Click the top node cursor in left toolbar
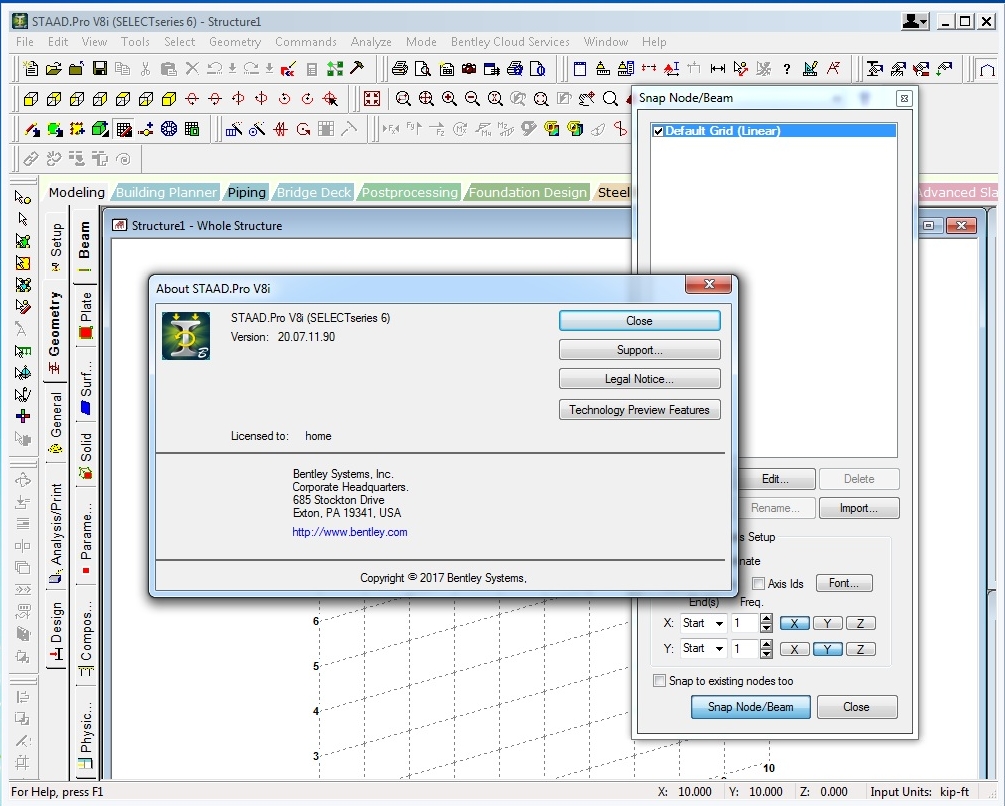The width and height of the screenshot is (1005, 806). pyautogui.click(x=22, y=197)
